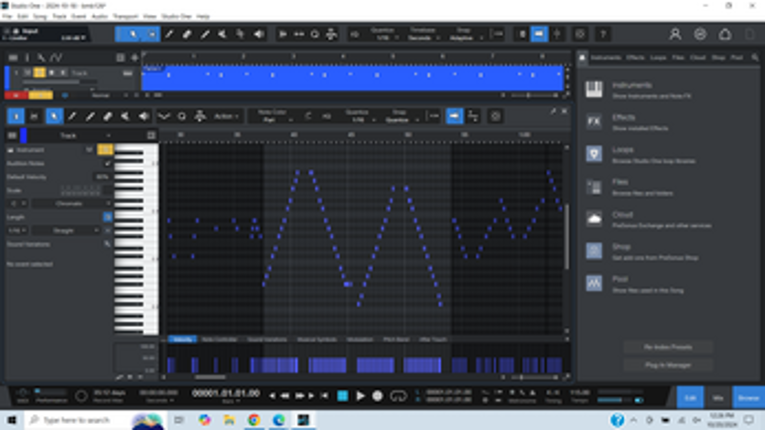
Task: Toggle the Length option checkbox
Action: (x=107, y=217)
